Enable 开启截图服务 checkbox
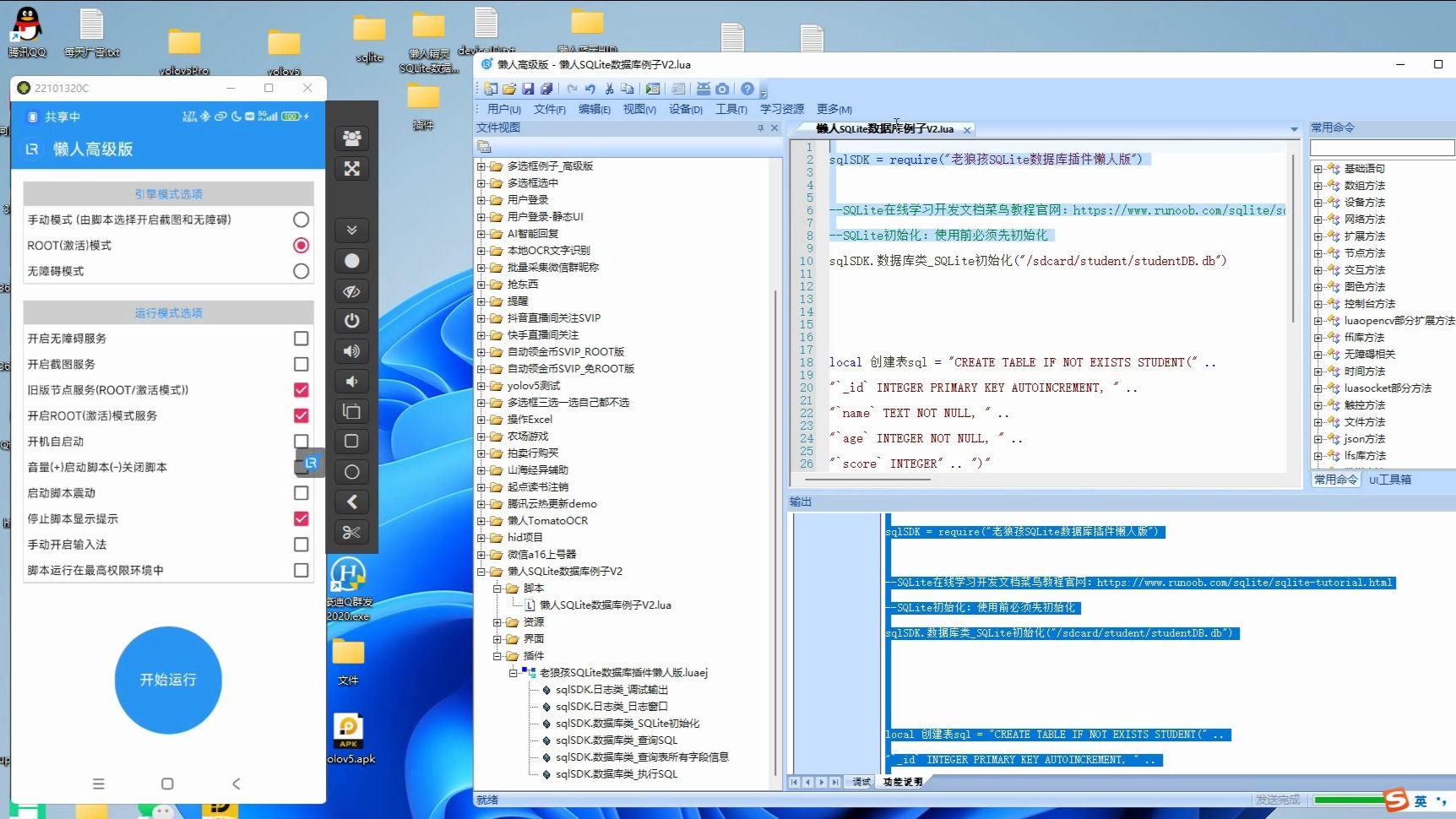The width and height of the screenshot is (1456, 819). 301,364
